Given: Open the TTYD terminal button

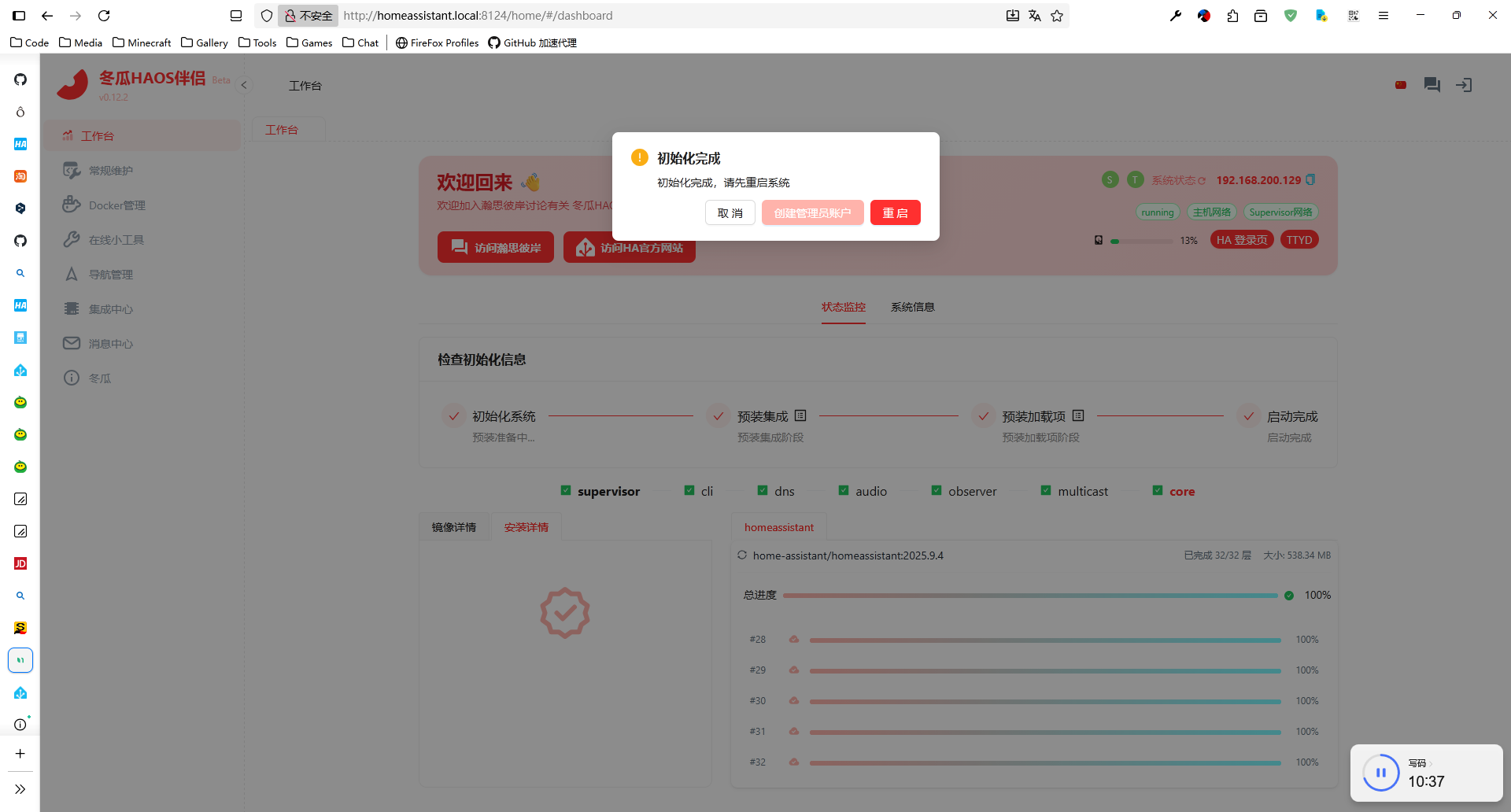Looking at the screenshot, I should pos(1299,240).
